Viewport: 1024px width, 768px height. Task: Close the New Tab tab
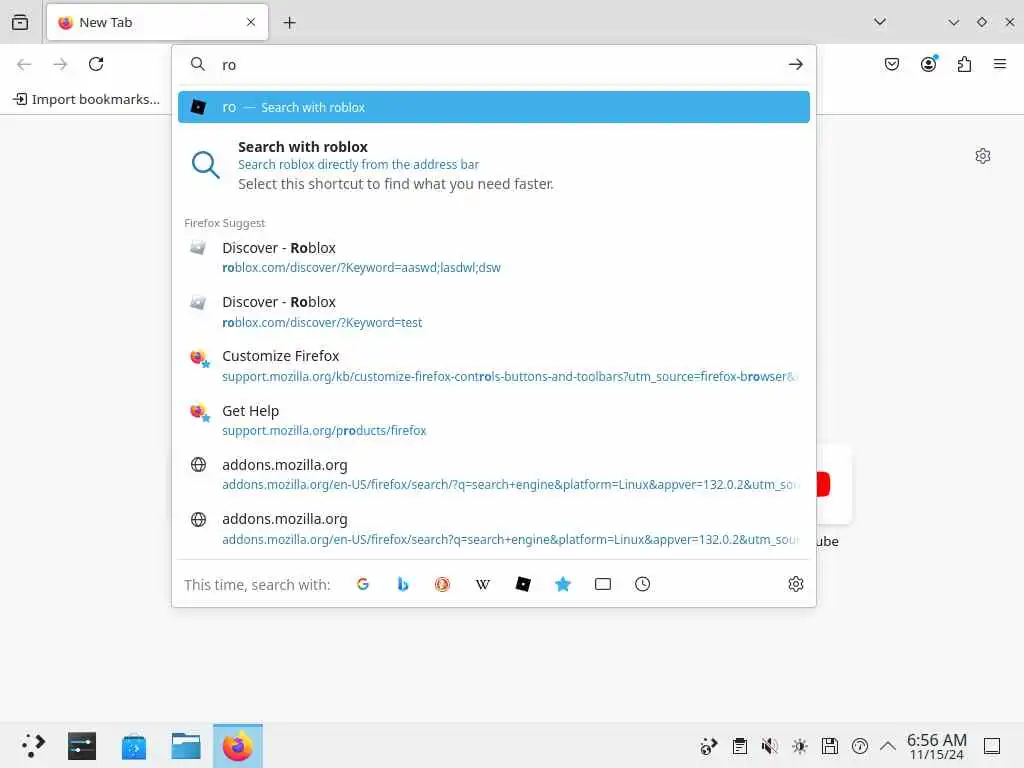click(x=251, y=22)
